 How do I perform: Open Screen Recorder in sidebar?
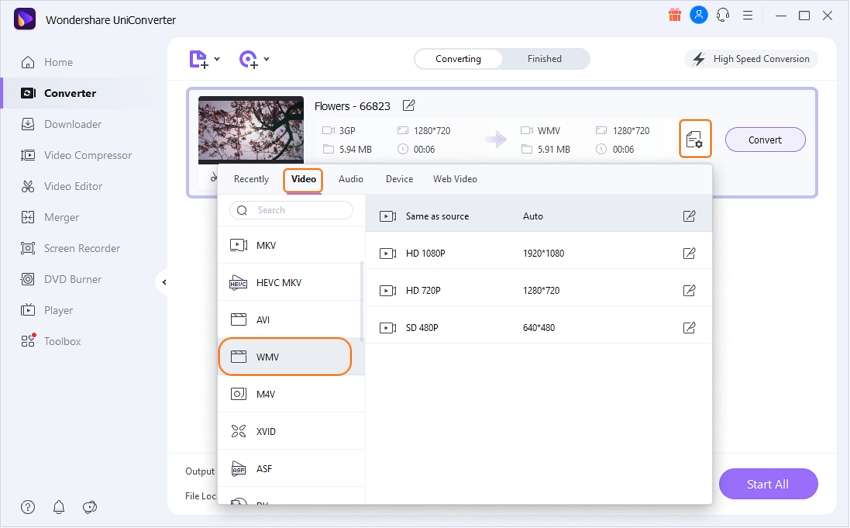(70, 248)
